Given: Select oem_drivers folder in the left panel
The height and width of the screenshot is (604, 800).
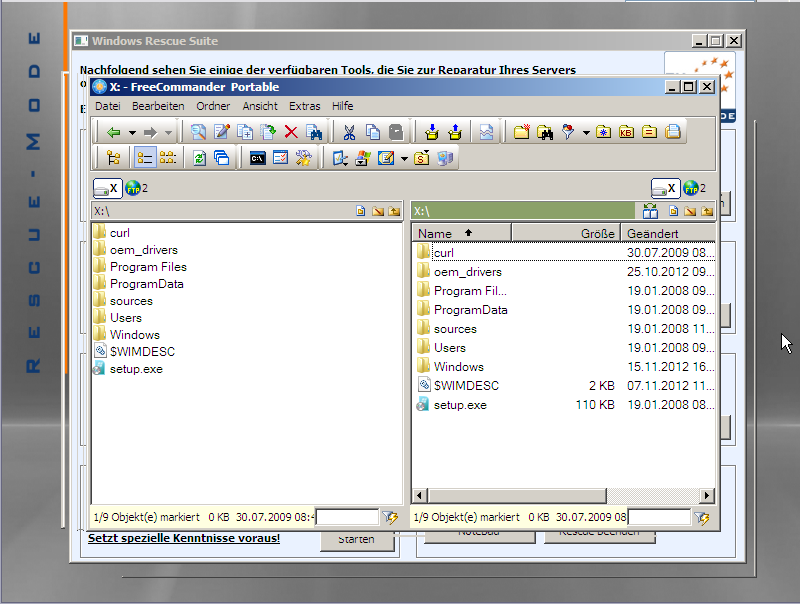Looking at the screenshot, I should [144, 250].
